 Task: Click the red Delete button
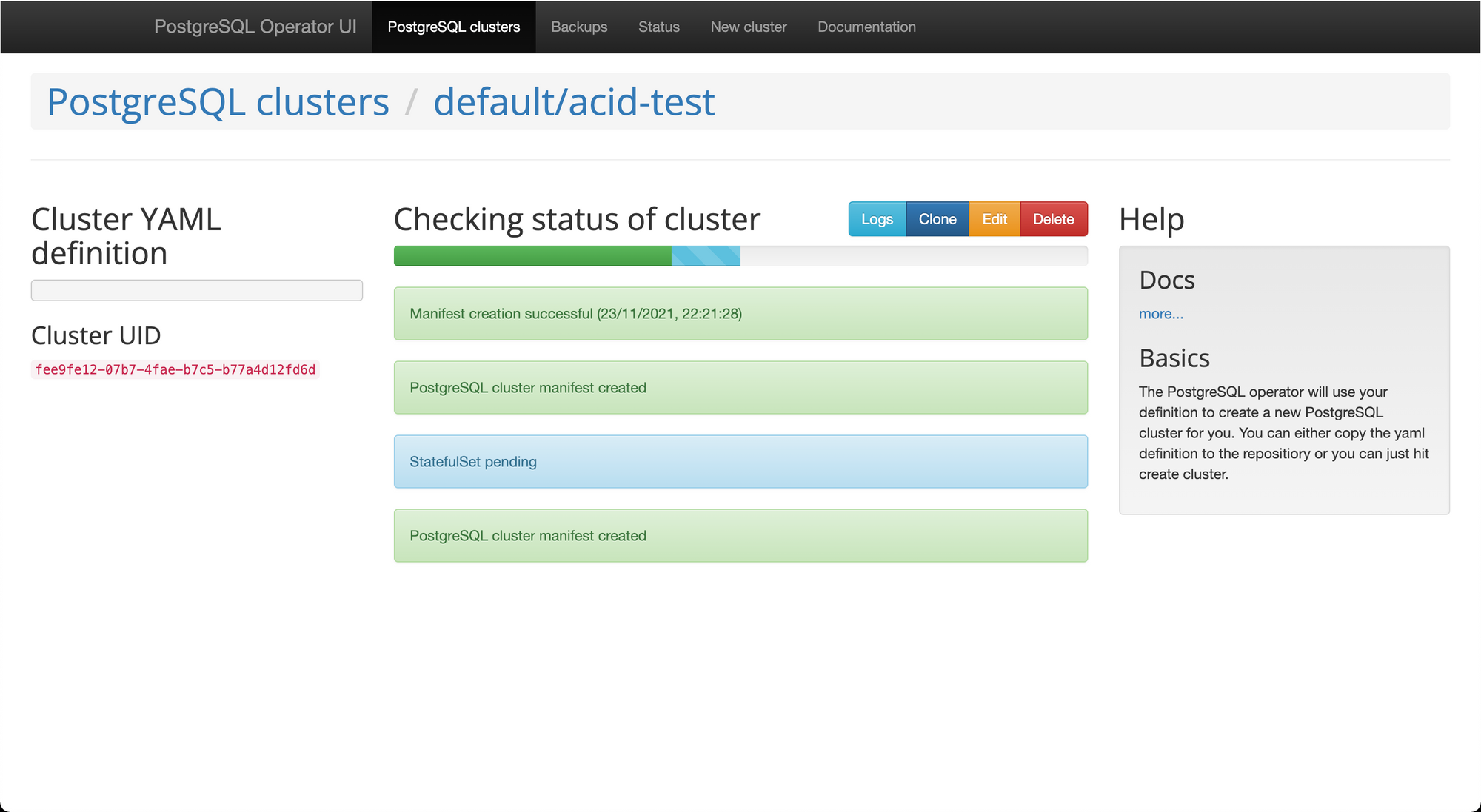[x=1053, y=219]
